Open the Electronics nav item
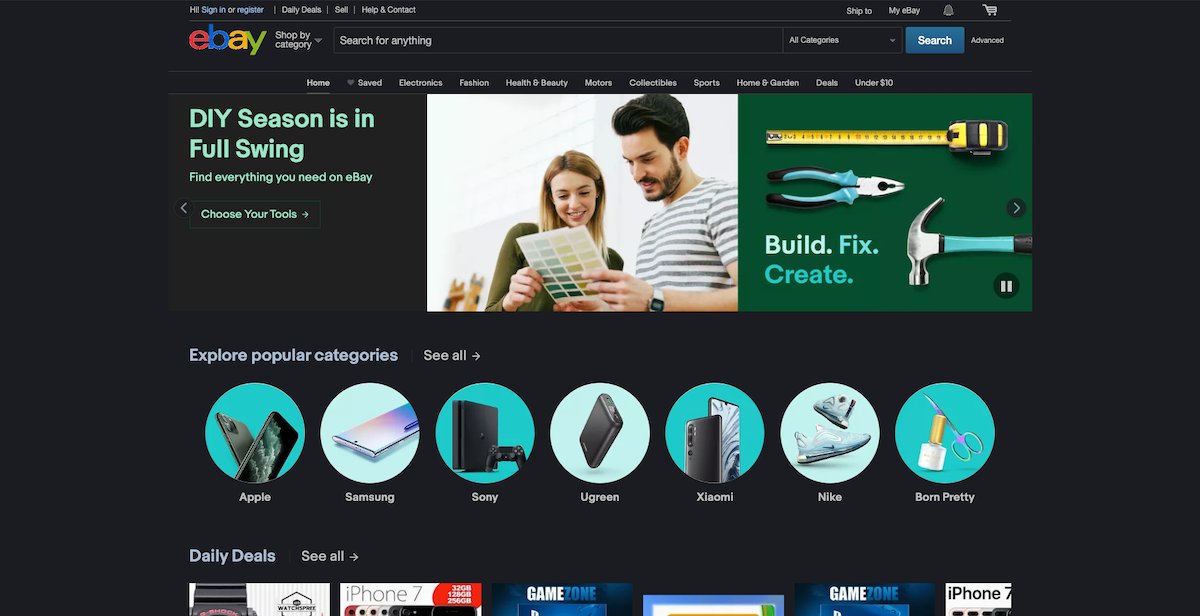The image size is (1200, 616). pos(420,83)
